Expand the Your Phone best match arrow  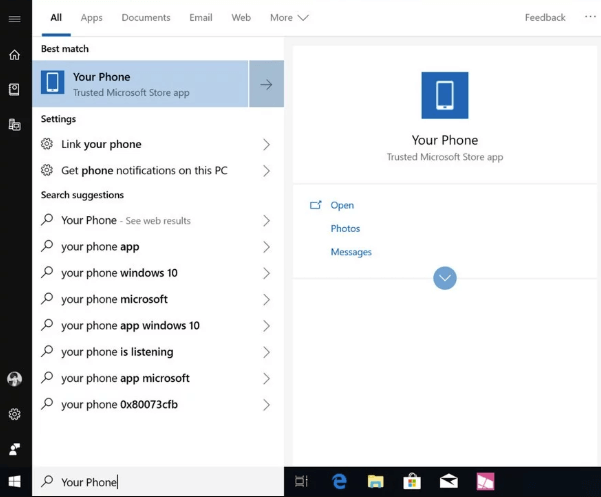pos(266,84)
